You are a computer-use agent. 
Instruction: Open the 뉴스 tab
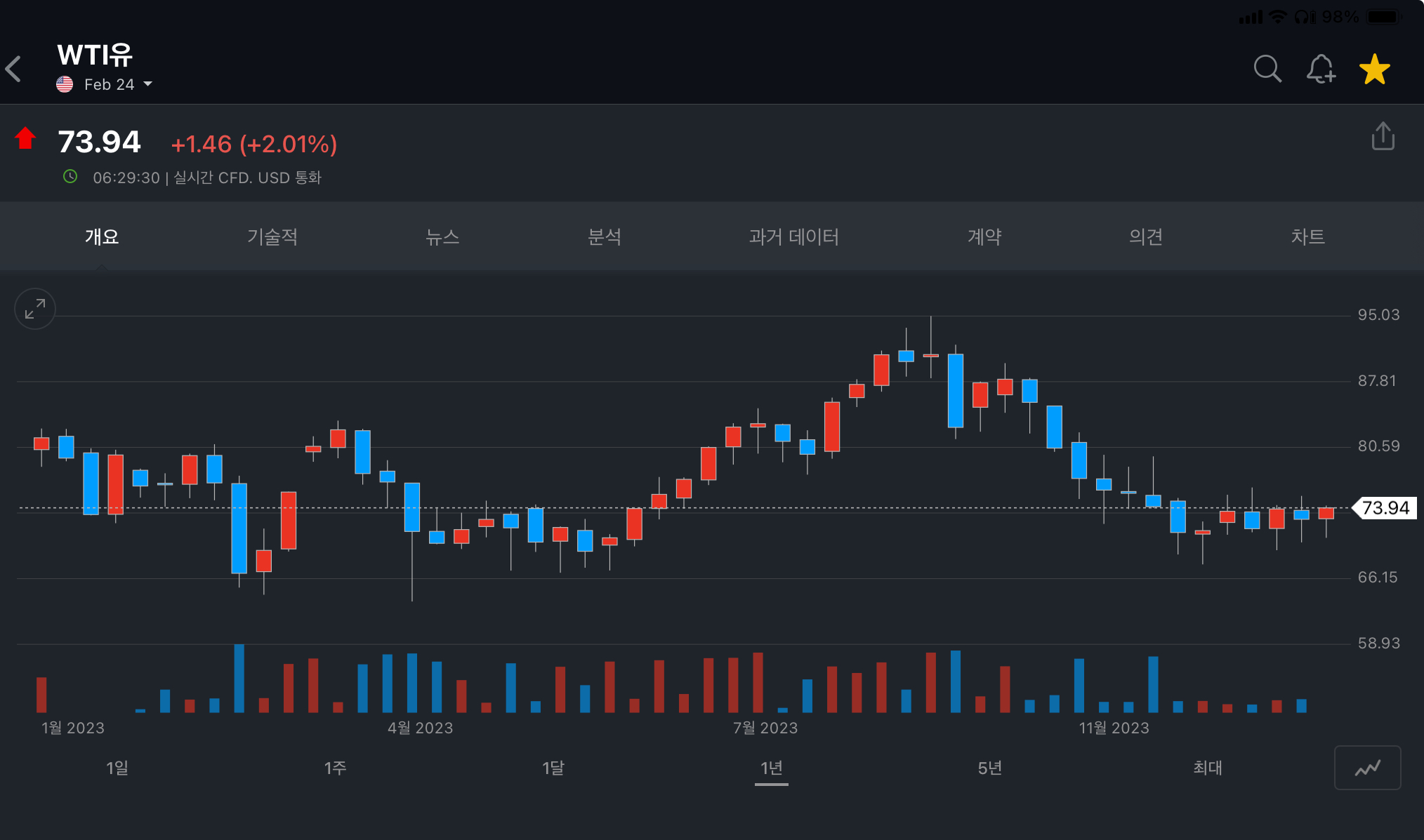[442, 236]
